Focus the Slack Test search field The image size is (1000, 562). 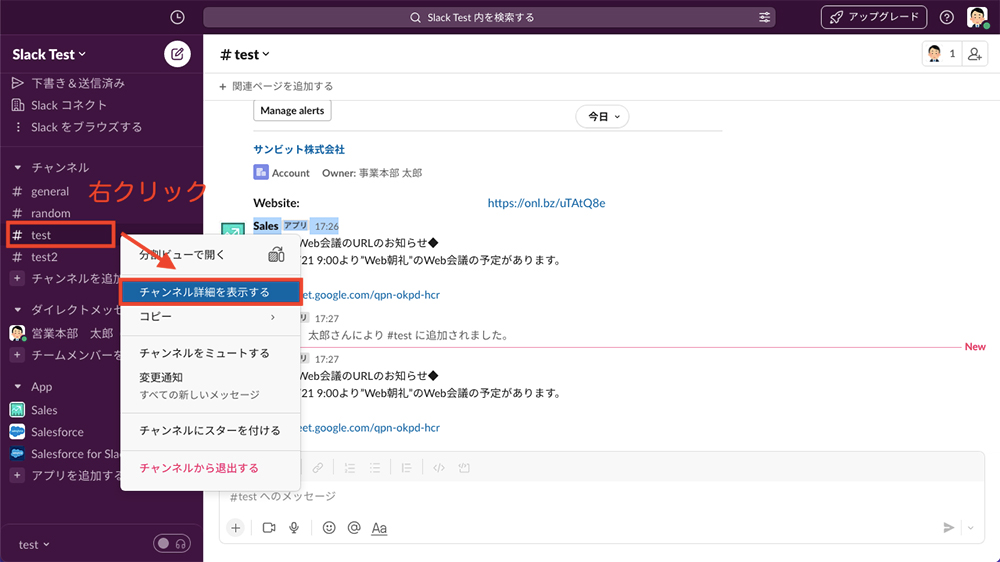pos(489,17)
